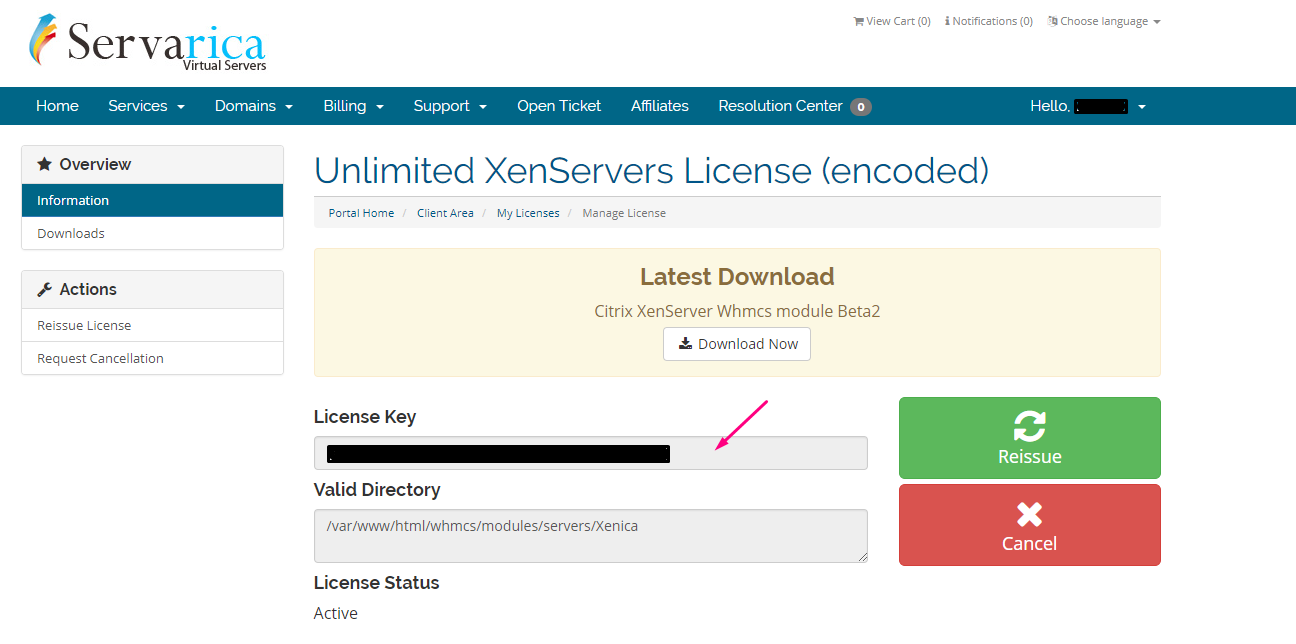Image resolution: width=1296 pixels, height=644 pixels.
Task: Open the View Cart link
Action: point(892,21)
